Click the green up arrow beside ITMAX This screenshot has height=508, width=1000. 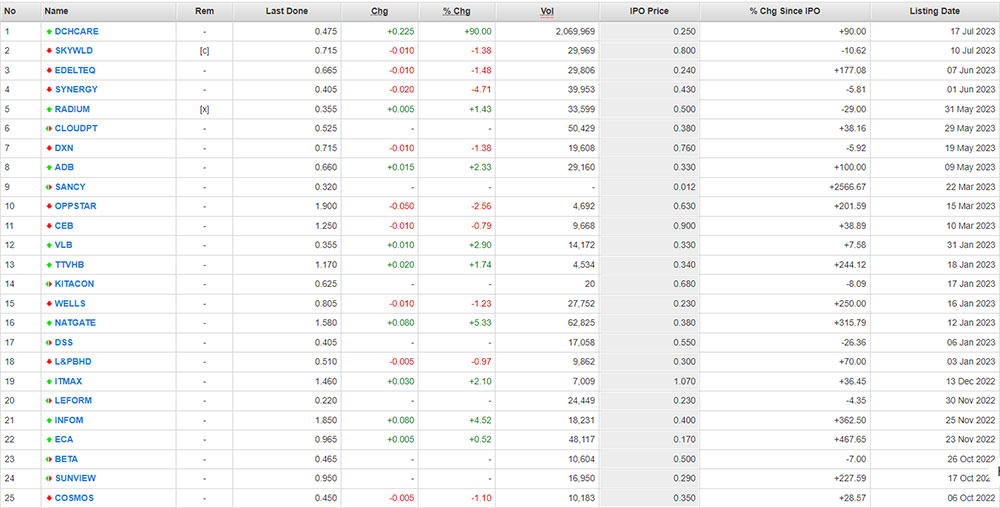click(49, 381)
